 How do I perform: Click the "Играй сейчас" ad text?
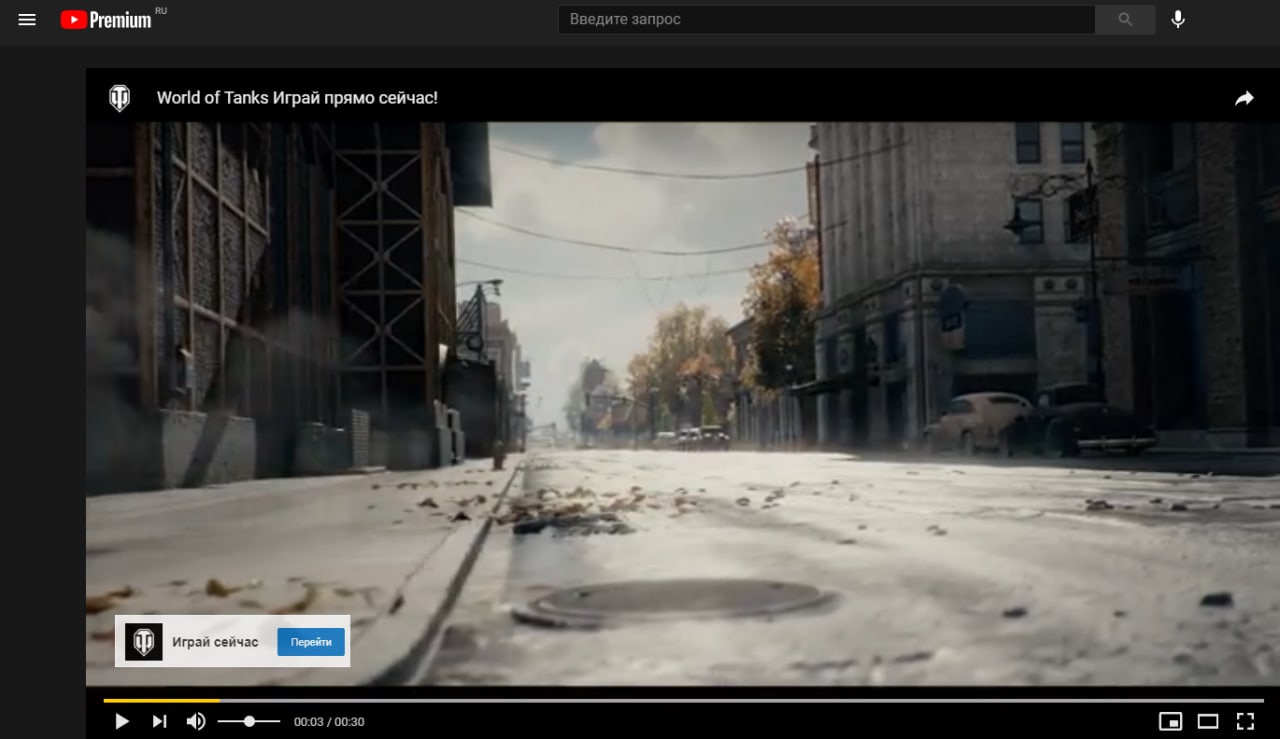[215, 642]
